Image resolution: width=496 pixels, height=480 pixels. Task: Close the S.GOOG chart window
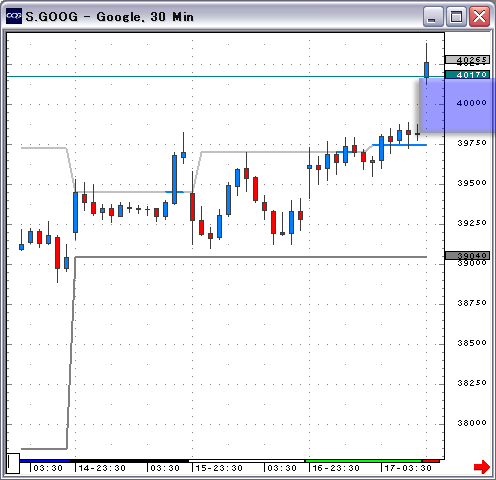tap(479, 16)
